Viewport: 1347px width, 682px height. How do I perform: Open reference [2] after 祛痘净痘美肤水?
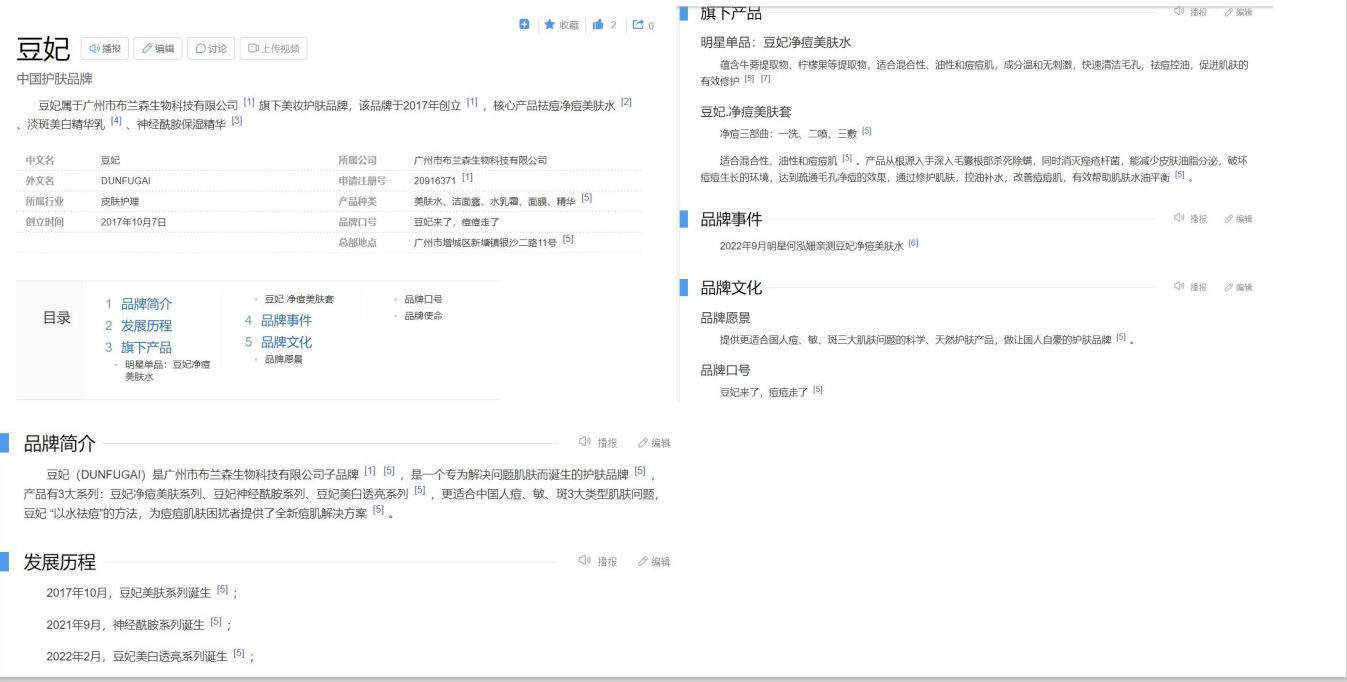coord(626,102)
